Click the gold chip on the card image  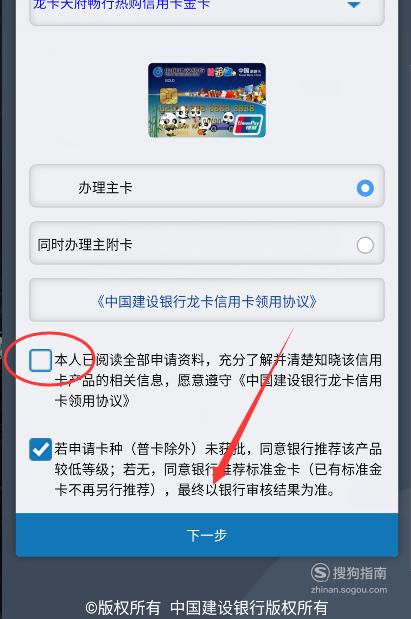pyautogui.click(x=167, y=95)
